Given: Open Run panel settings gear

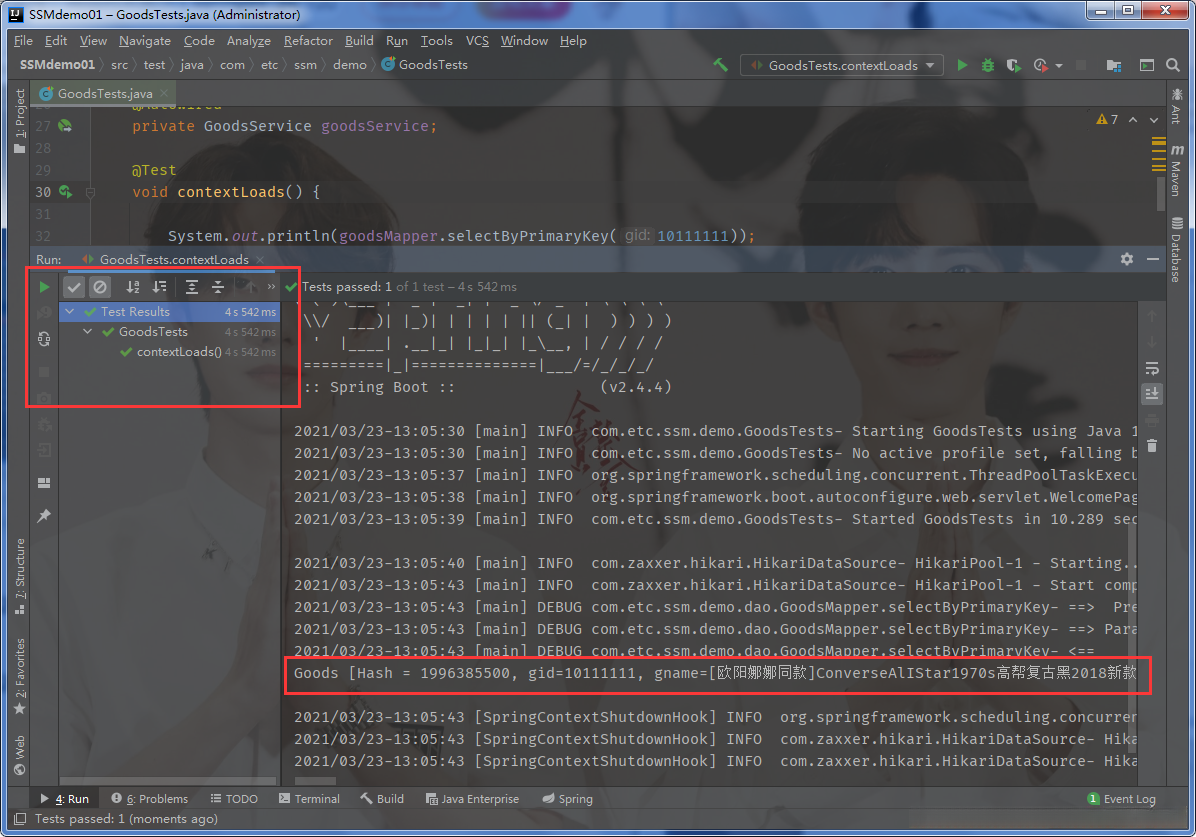Looking at the screenshot, I should [1127, 259].
